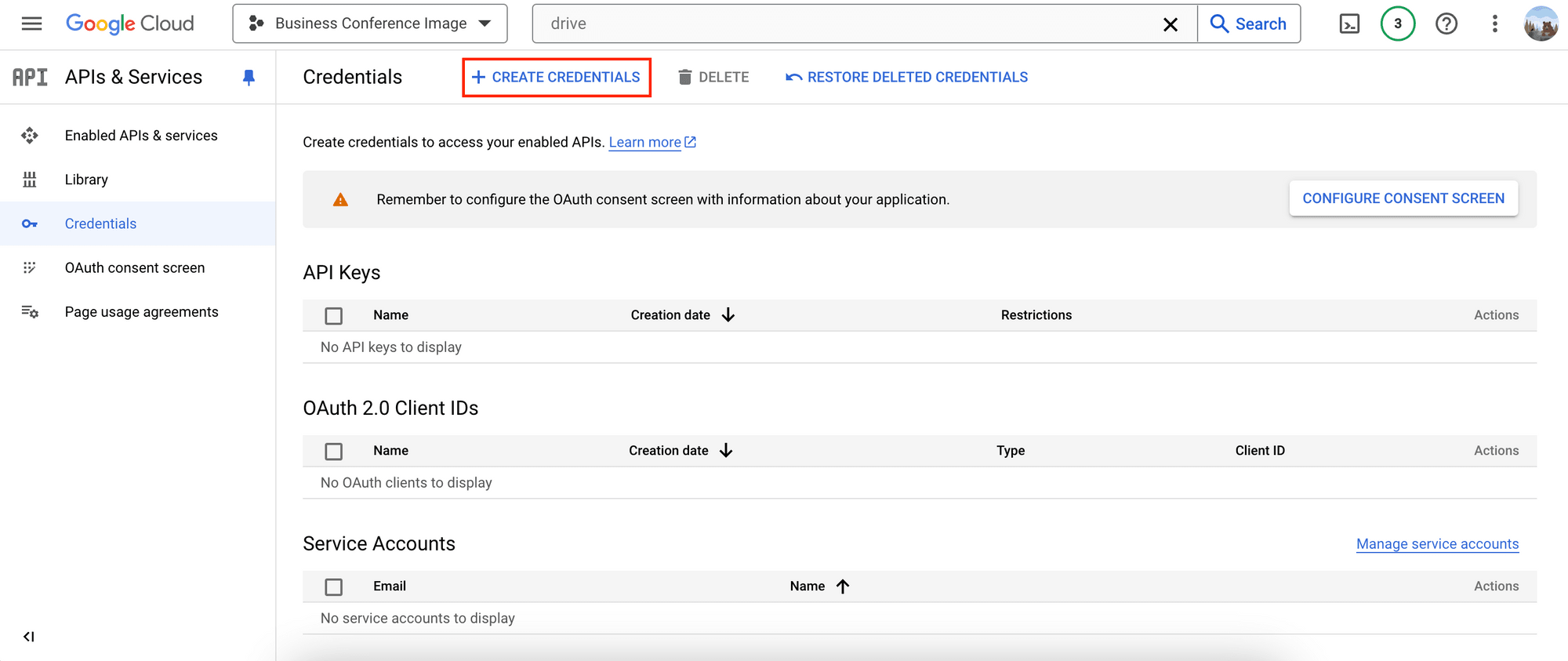Click the Enabled APIs diamond icon
This screenshot has height=661, width=1568.
click(x=30, y=136)
